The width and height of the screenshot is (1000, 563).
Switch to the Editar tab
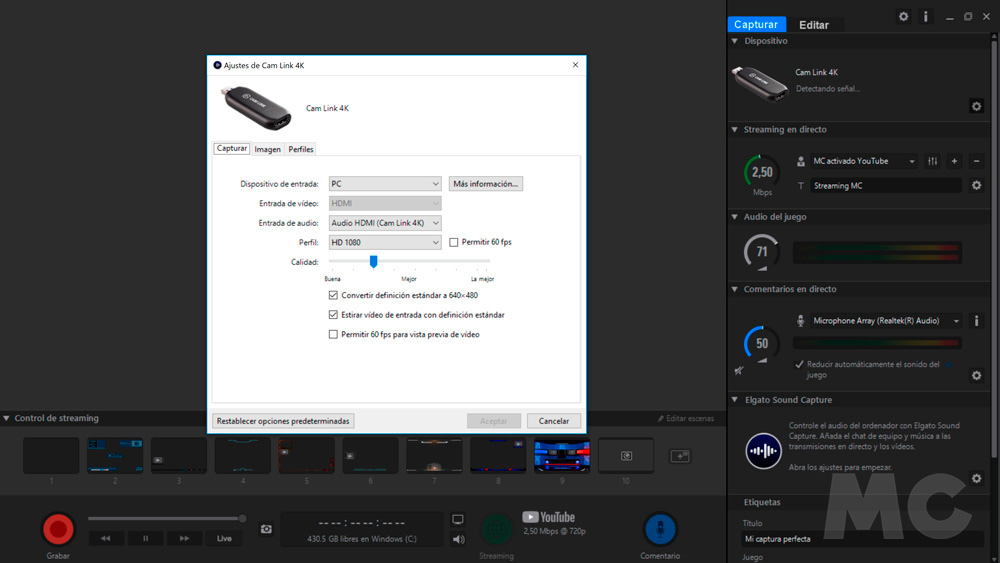pos(814,25)
